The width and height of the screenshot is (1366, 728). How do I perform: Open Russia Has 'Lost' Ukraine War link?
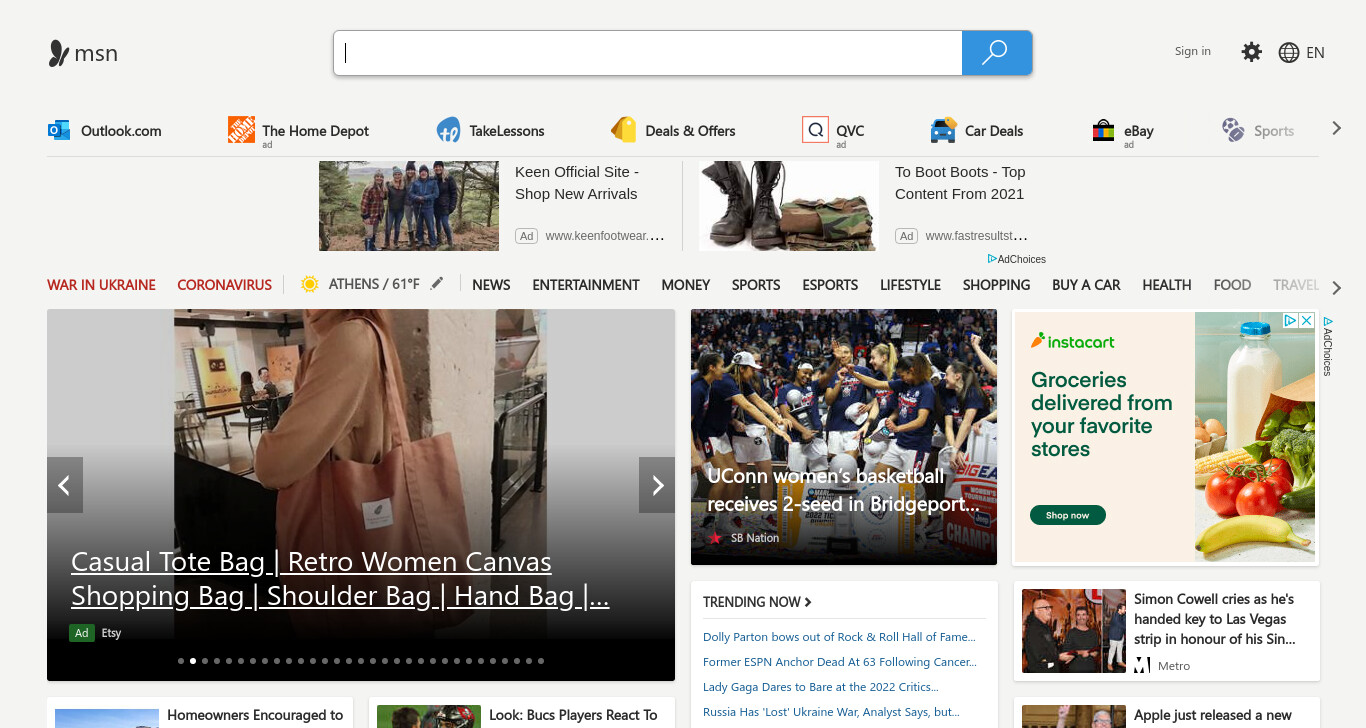click(x=831, y=712)
